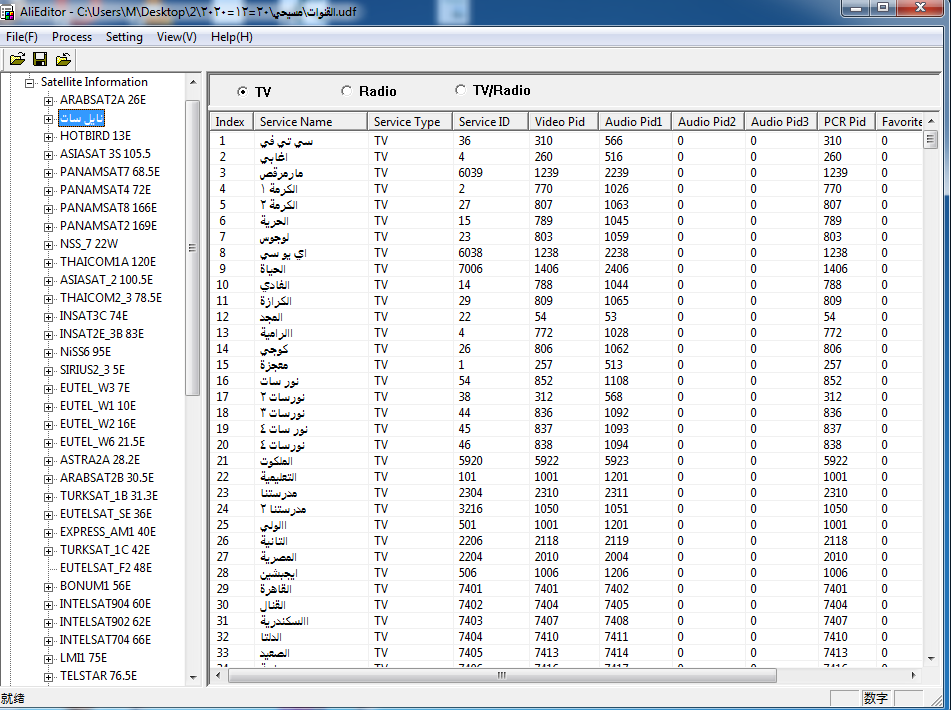Viewport: 951px width, 710px height.
Task: Expand the BONUM1 56E node
Action: click(49, 587)
